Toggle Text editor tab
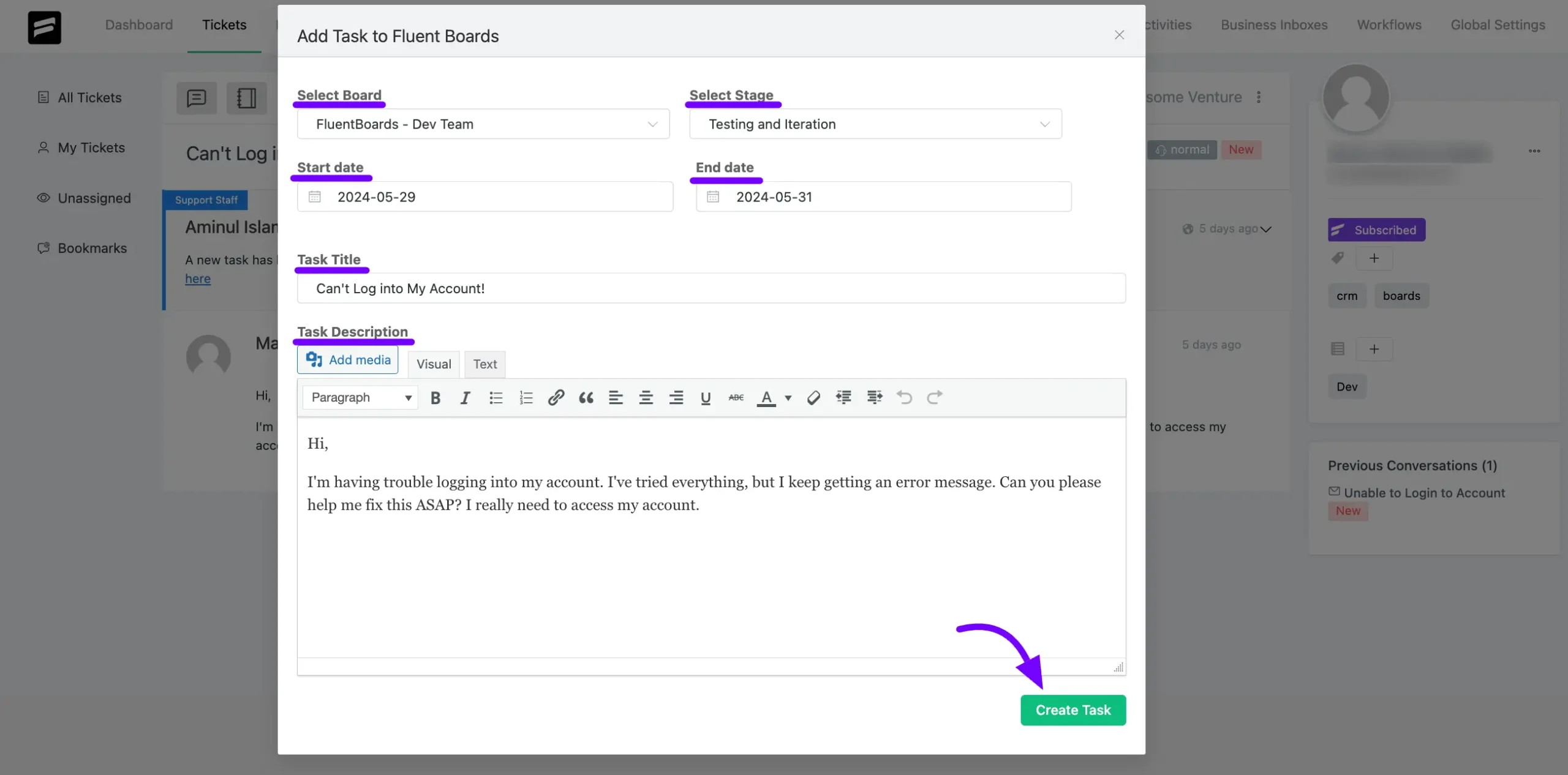 [x=485, y=363]
